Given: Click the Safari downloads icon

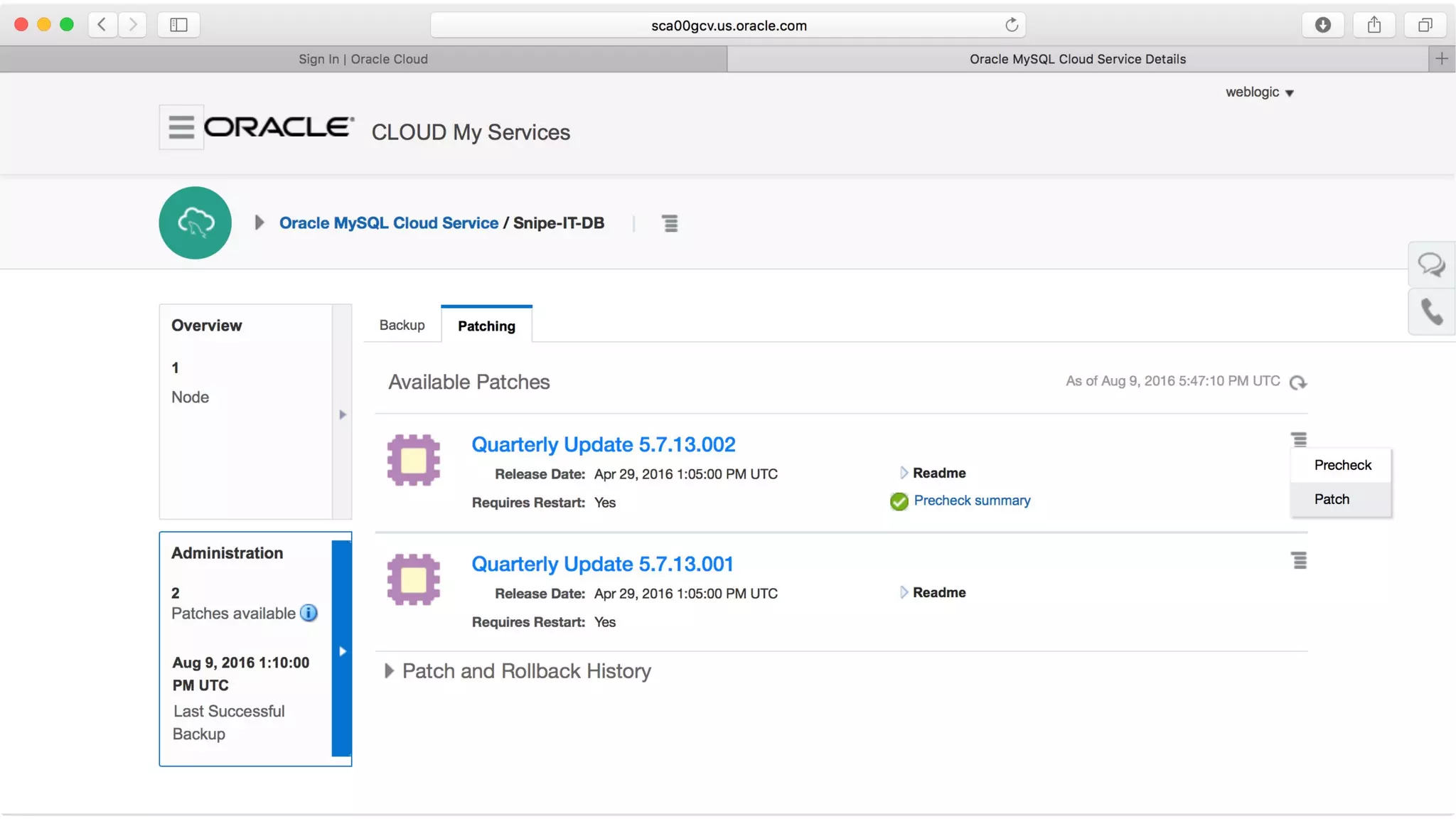Looking at the screenshot, I should 1322,26.
